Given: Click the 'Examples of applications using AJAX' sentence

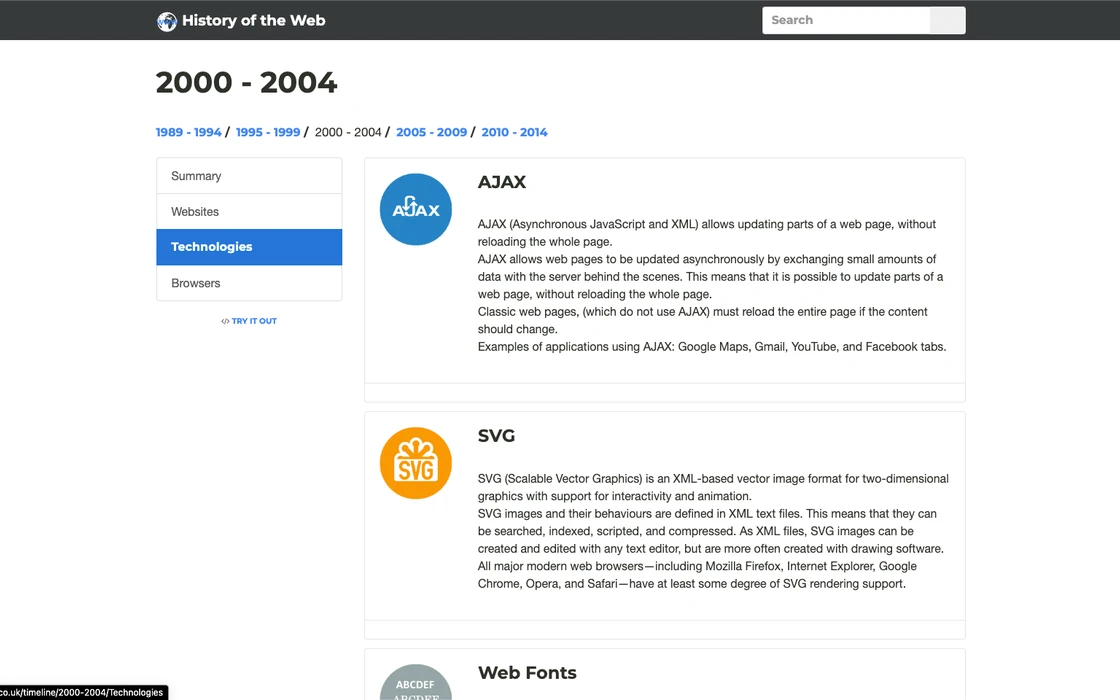Looking at the screenshot, I should [711, 346].
